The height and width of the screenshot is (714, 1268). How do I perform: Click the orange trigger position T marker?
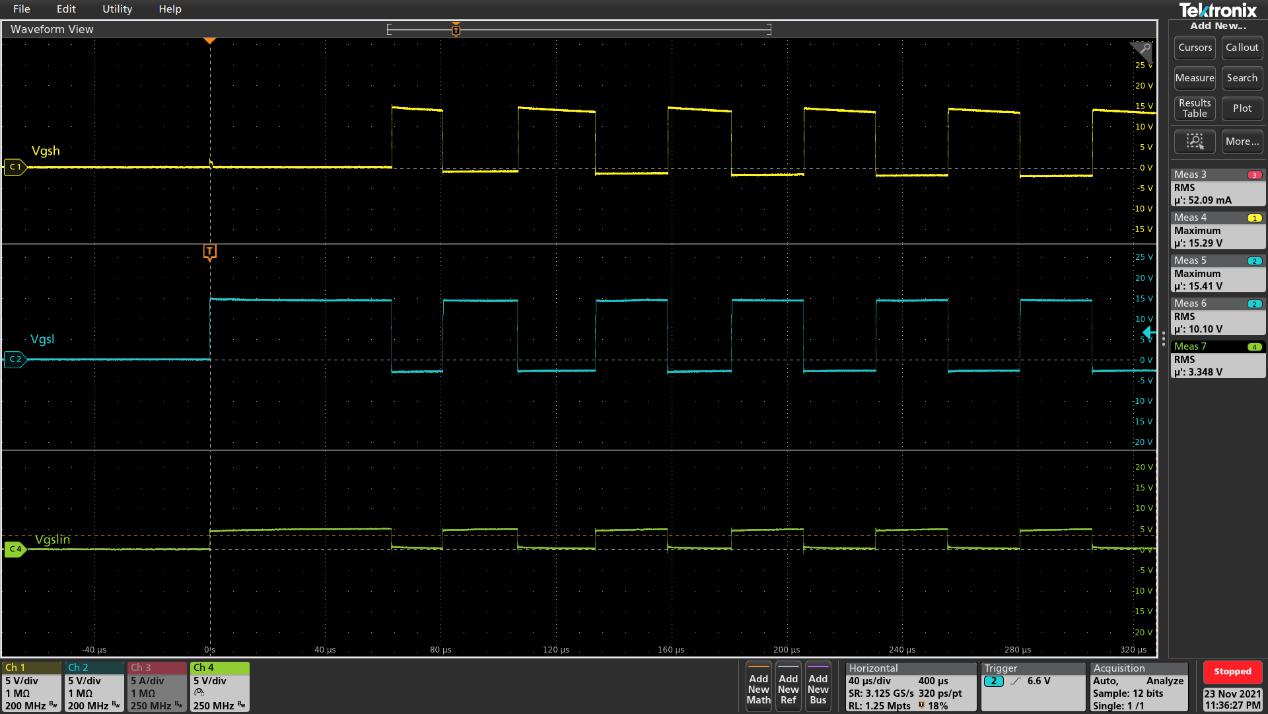(209, 252)
